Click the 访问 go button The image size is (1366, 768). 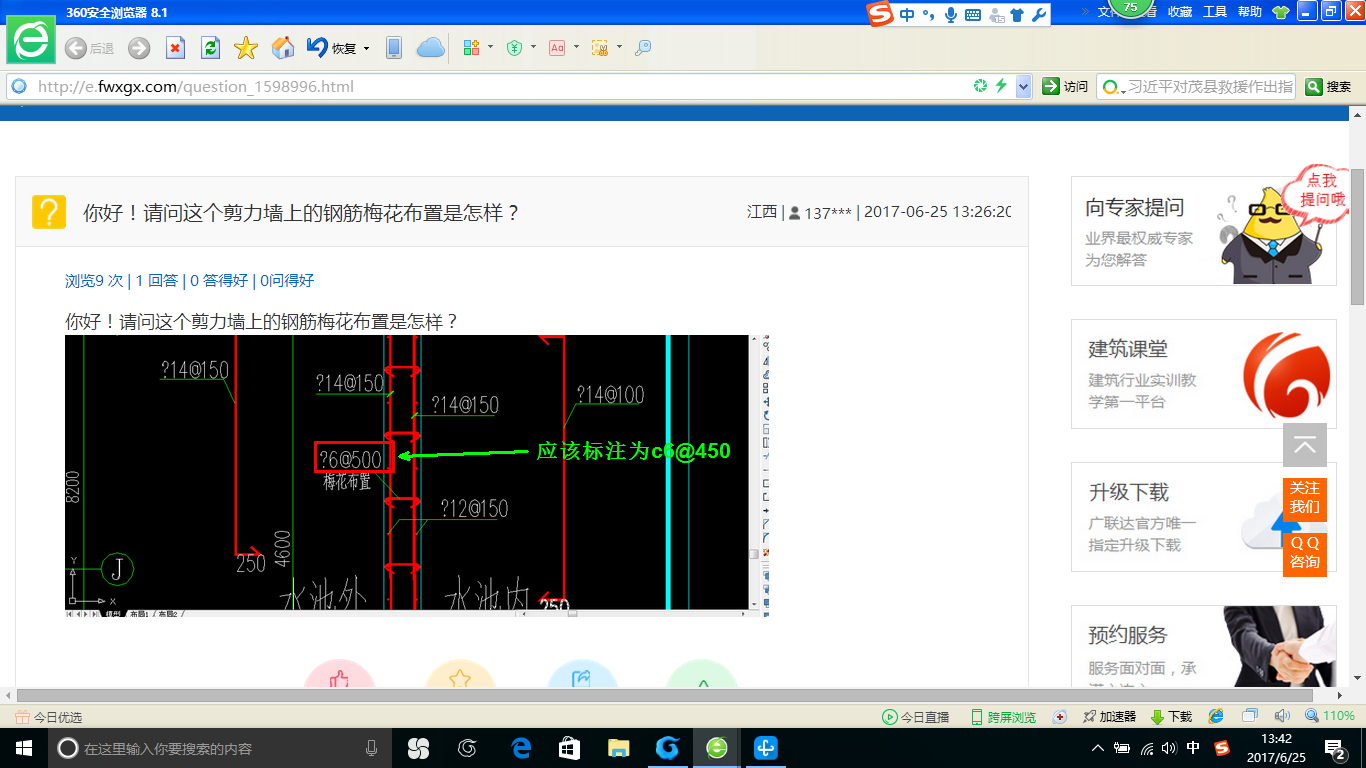coord(1065,87)
